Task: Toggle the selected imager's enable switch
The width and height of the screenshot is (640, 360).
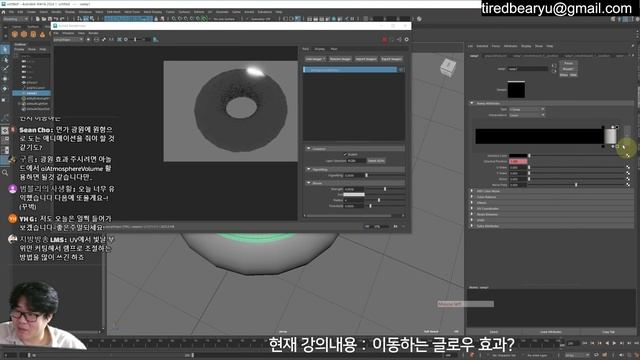Action: 401,70
